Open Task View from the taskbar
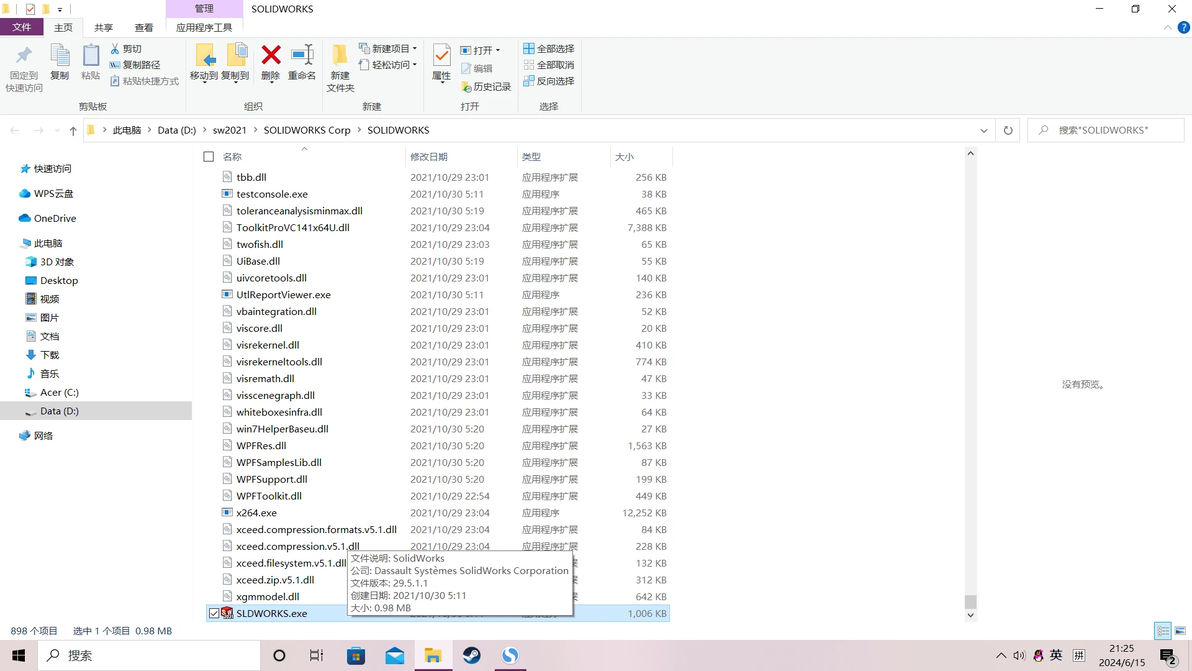 (317, 655)
